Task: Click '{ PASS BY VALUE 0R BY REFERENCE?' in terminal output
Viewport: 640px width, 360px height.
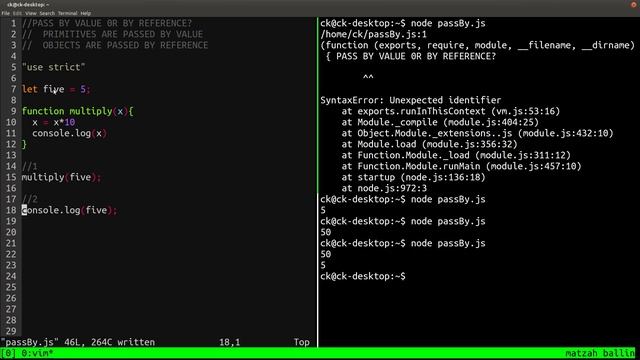Action: (411, 56)
